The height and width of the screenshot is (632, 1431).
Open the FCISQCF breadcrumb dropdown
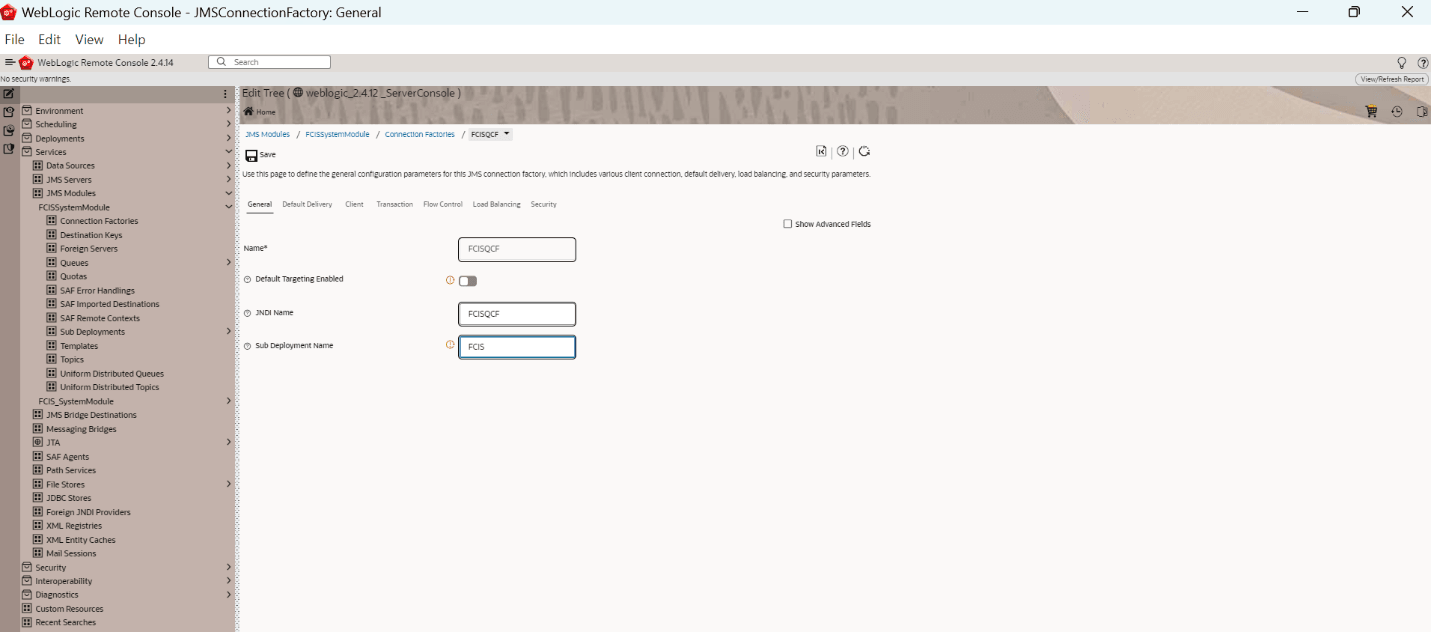click(x=490, y=134)
